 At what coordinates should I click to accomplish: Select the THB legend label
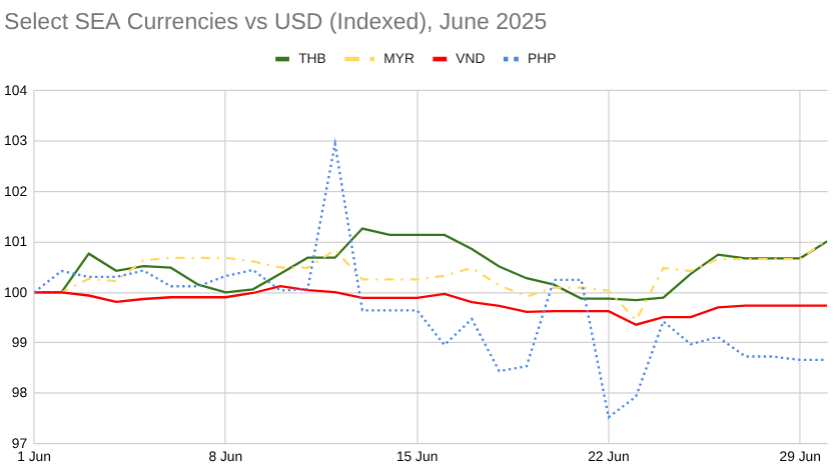312,58
